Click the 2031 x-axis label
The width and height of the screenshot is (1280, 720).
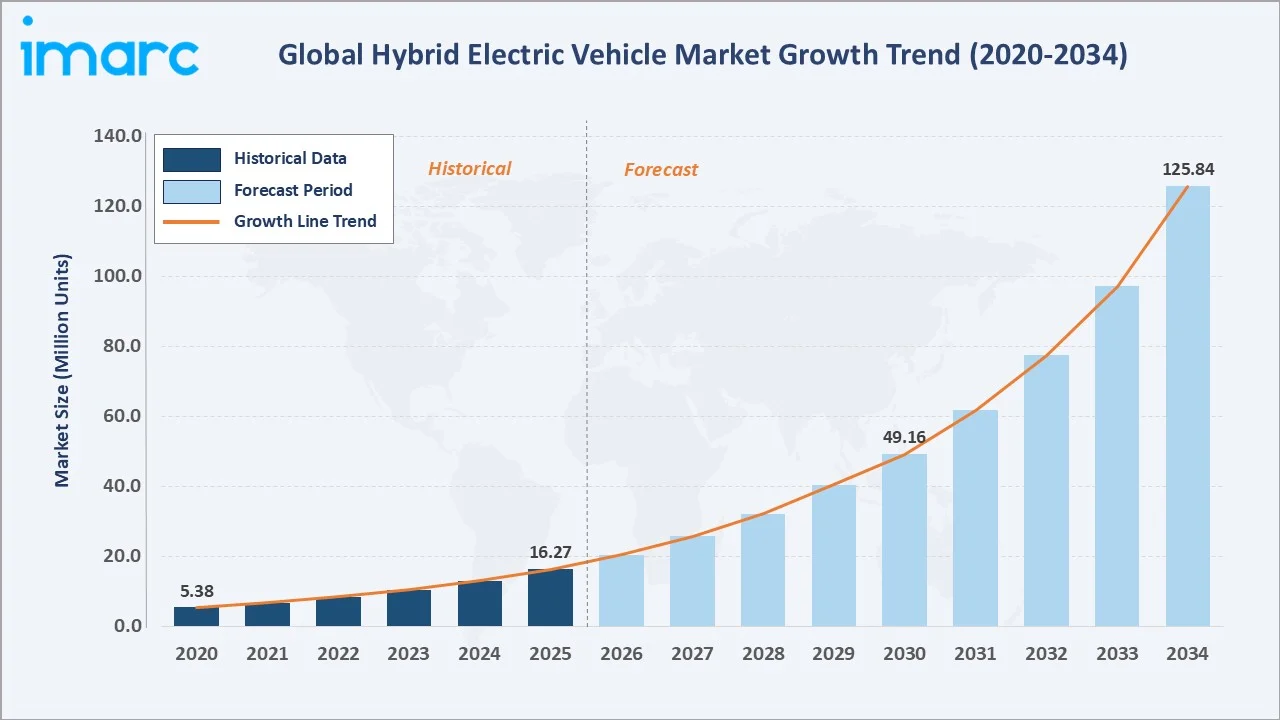tap(975, 654)
